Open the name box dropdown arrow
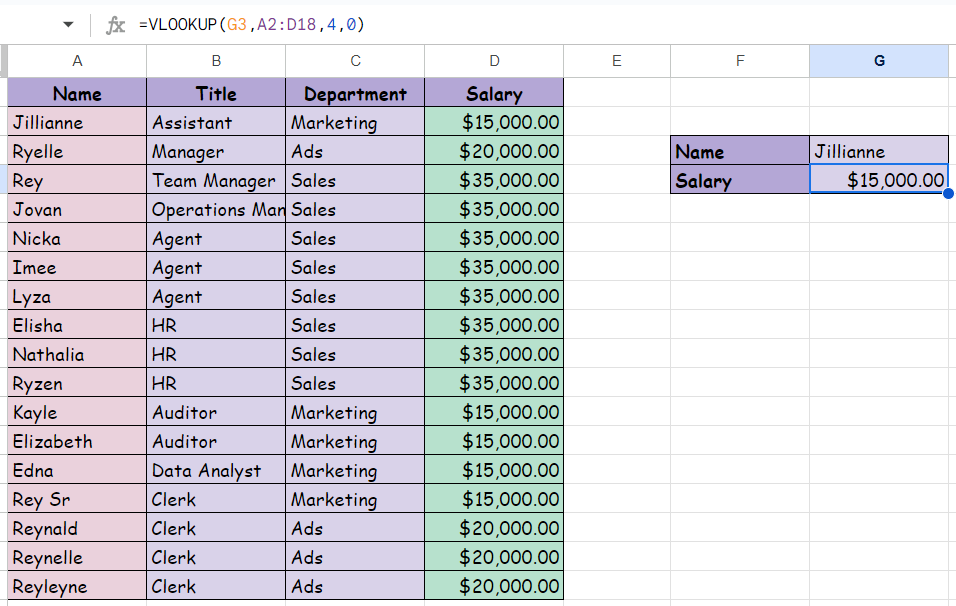The height and width of the screenshot is (606, 956). point(68,25)
